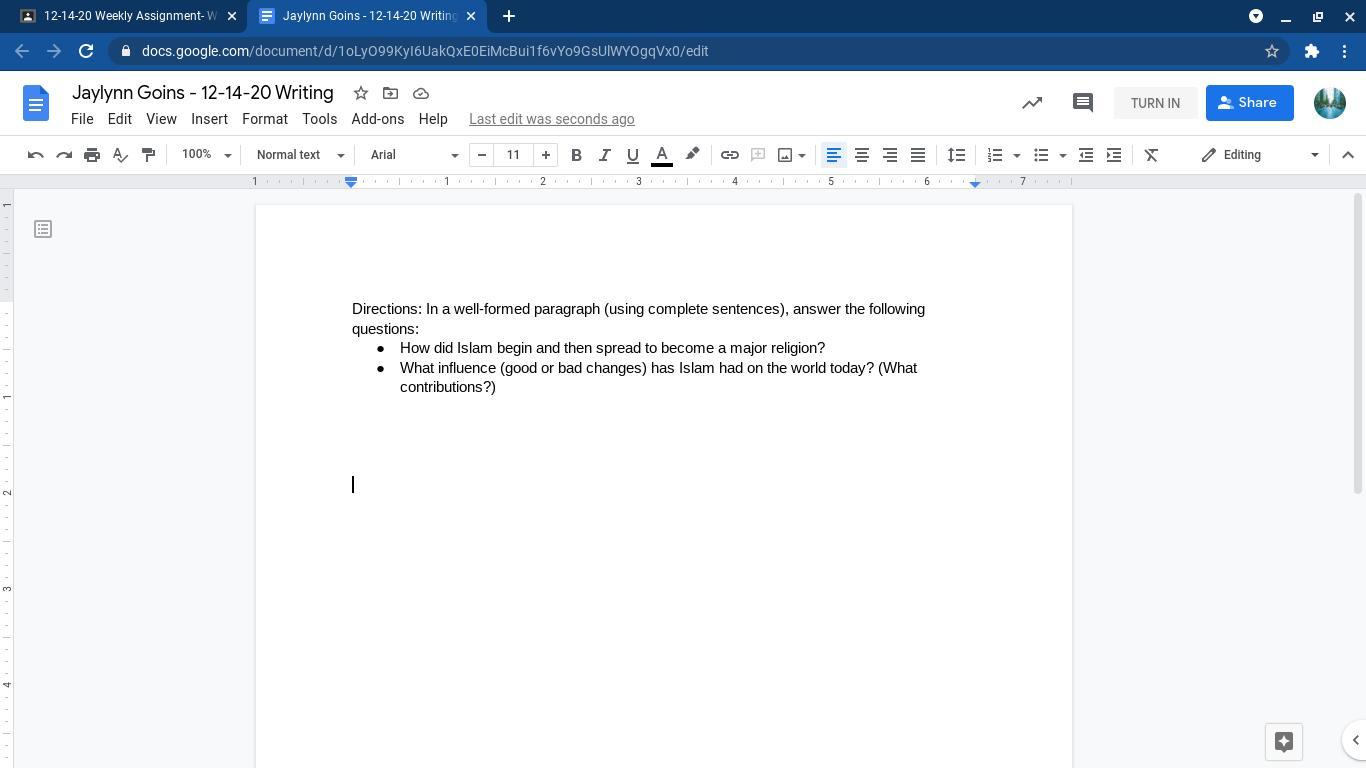Image resolution: width=1366 pixels, height=768 pixels.
Task: Toggle italic formatting
Action: (604, 155)
